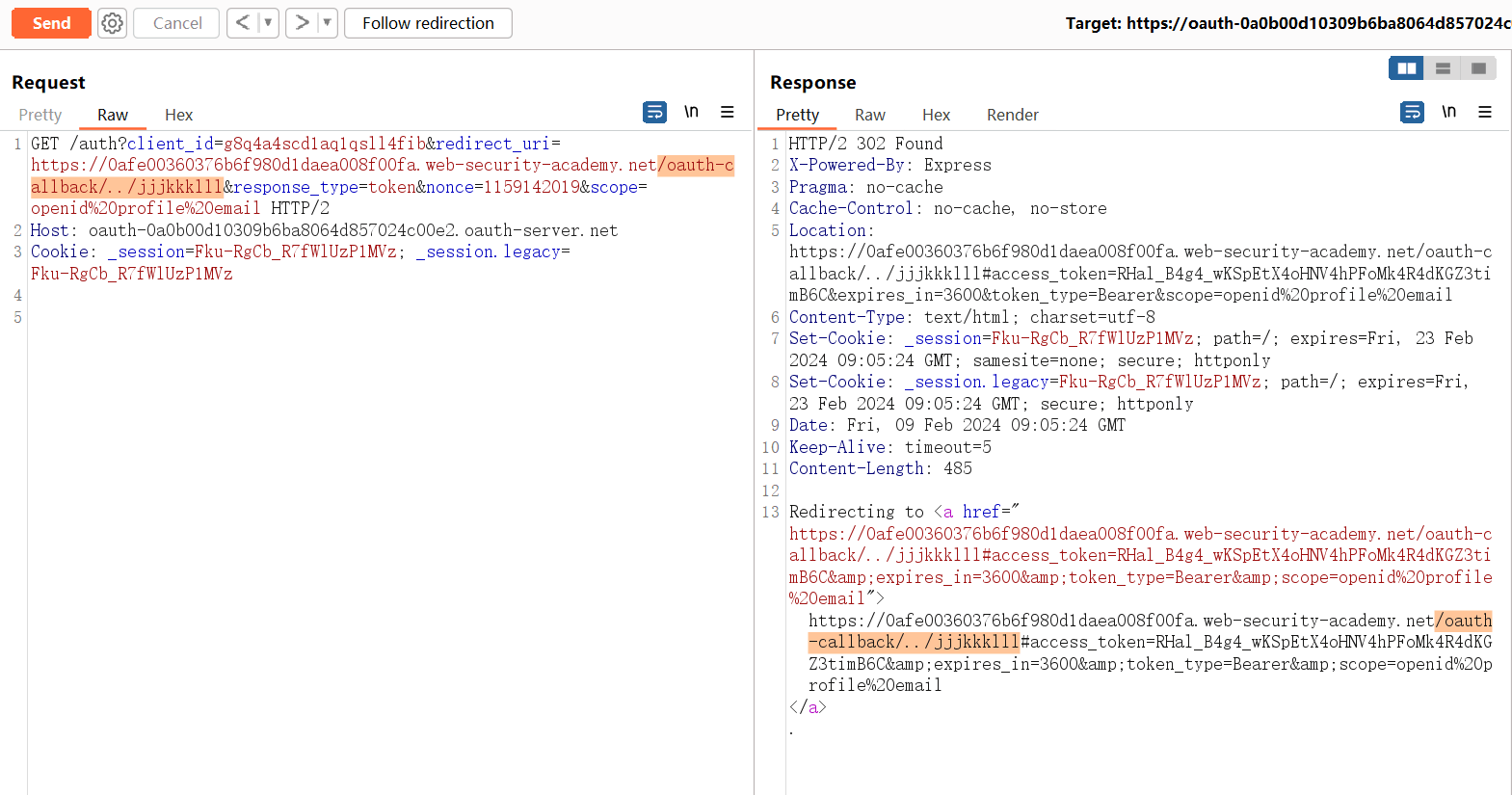Open Request panel hamburger options menu
The width and height of the screenshot is (1512, 795).
coord(728,113)
